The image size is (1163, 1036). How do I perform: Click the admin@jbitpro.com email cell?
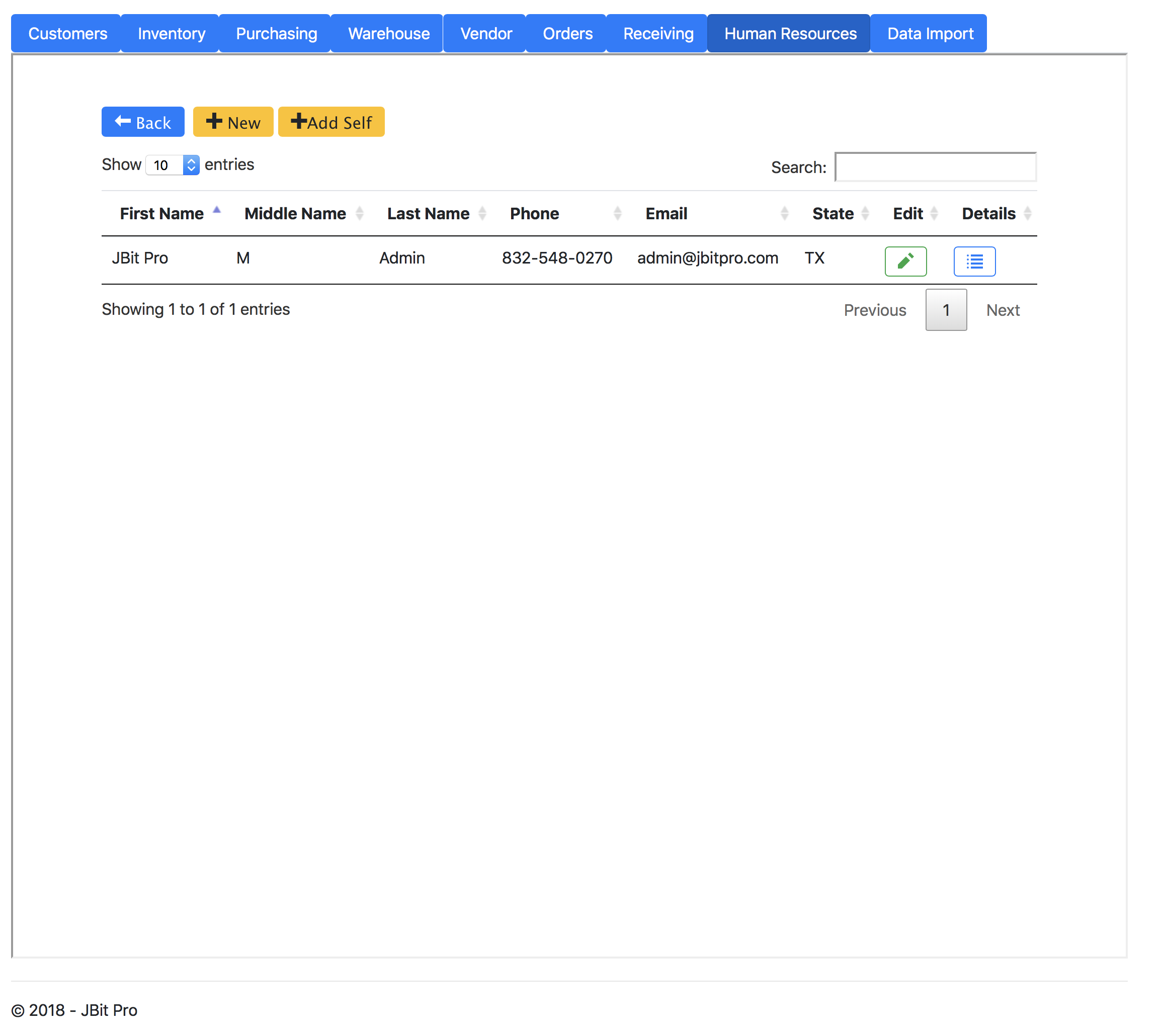coord(708,258)
